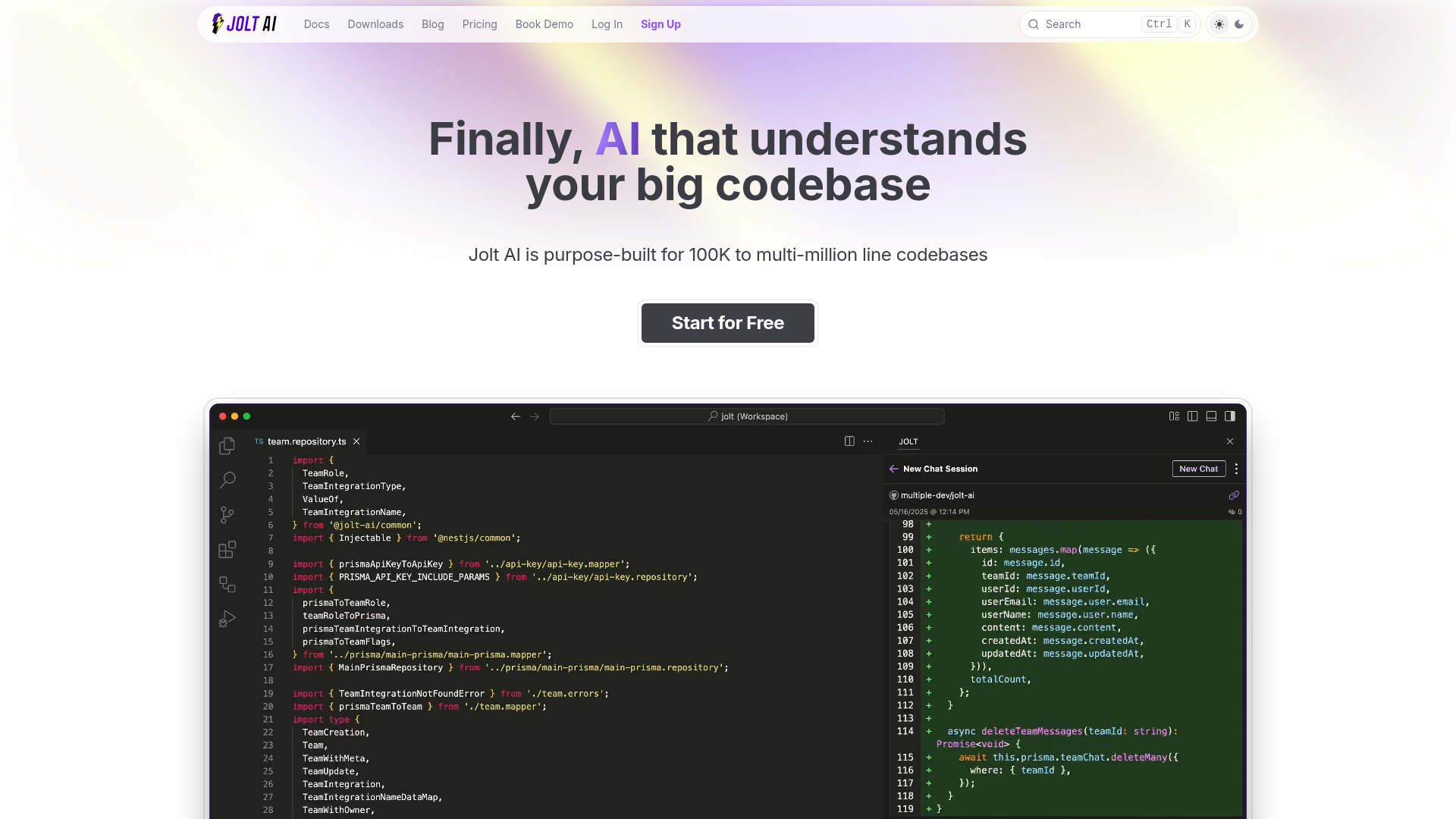This screenshot has width=1456, height=819.
Task: Switch to light theme sun icon
Action: pyautogui.click(x=1219, y=24)
